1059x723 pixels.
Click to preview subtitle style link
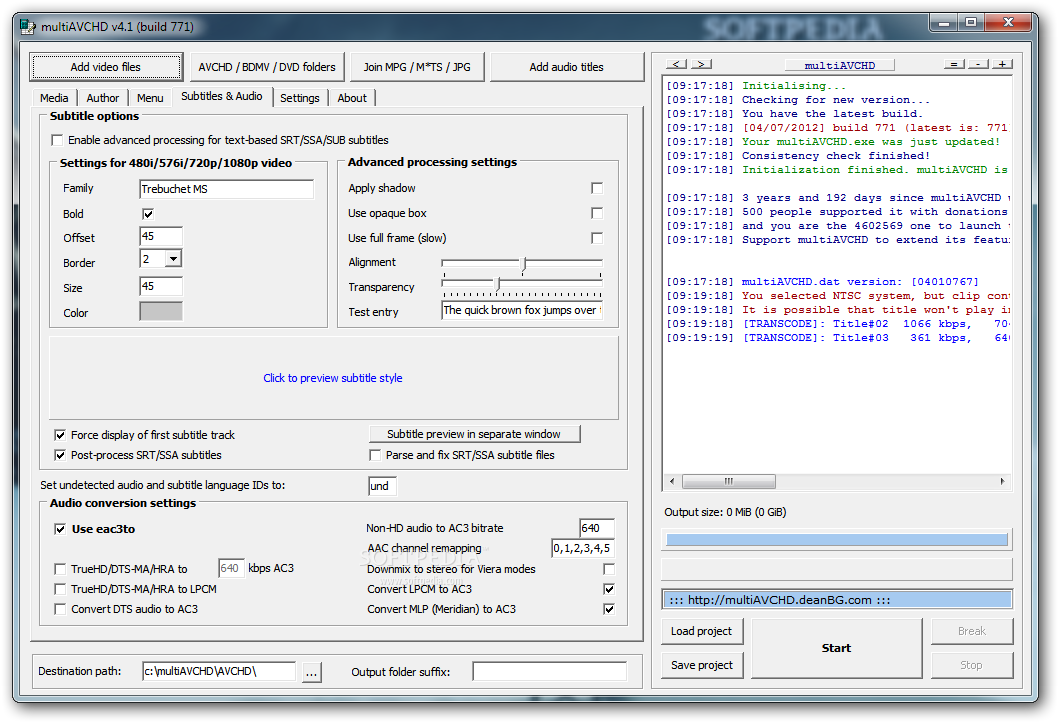point(333,378)
